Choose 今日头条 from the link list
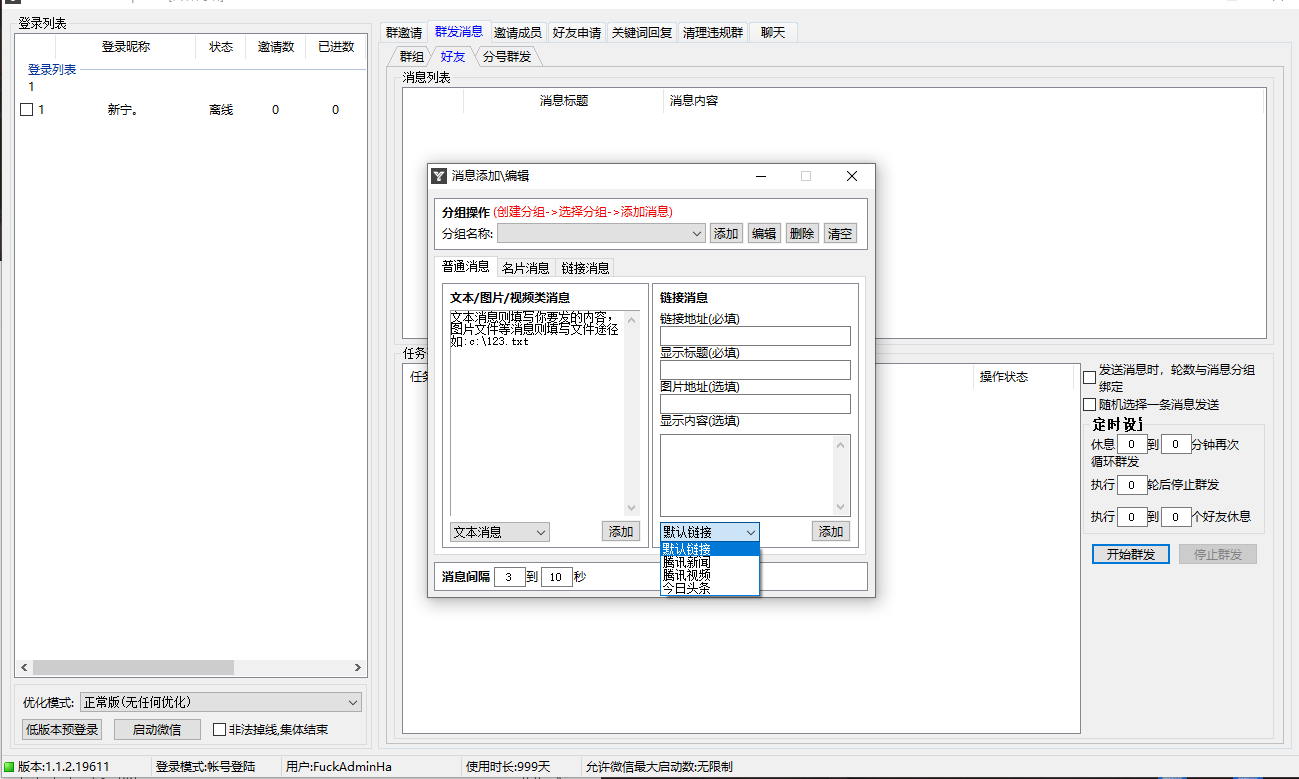The height and width of the screenshot is (779, 1299). (x=709, y=588)
